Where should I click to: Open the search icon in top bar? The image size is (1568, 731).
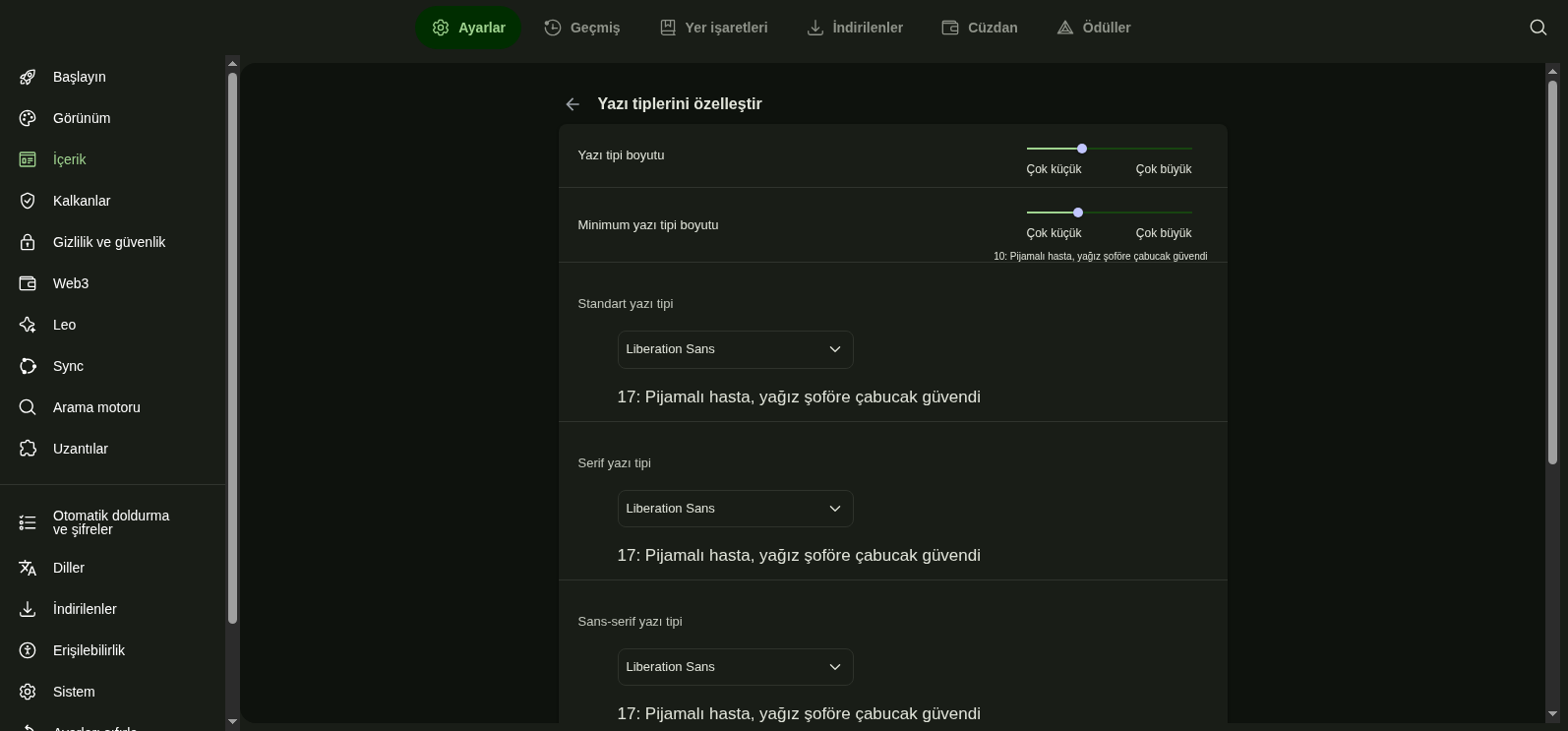click(1538, 28)
